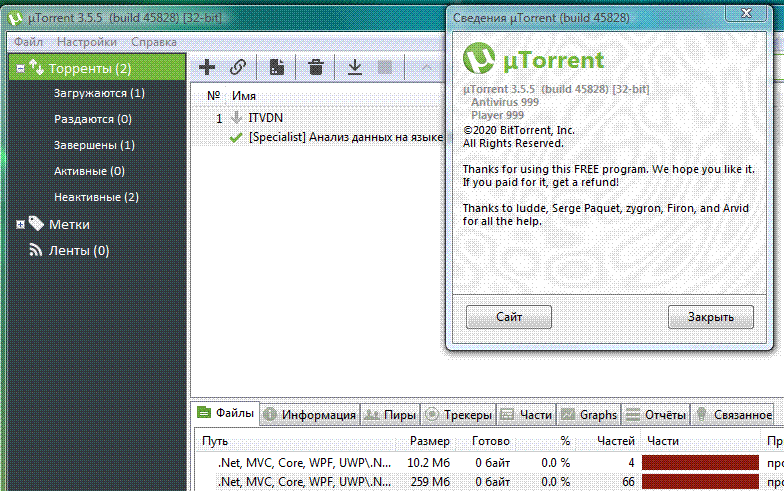Select Раздаются (0) category
The width and height of the screenshot is (784, 491).
pos(92,119)
